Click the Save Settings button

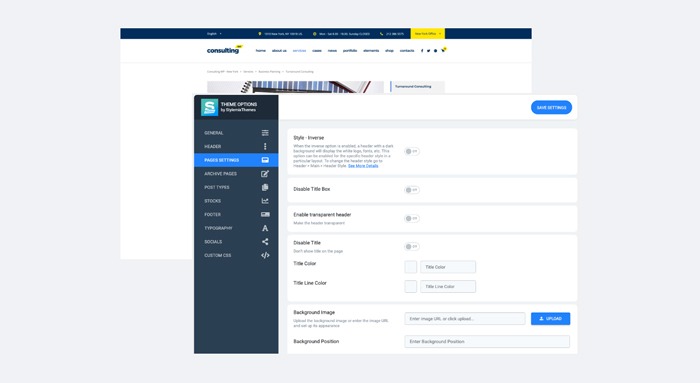tap(551, 107)
